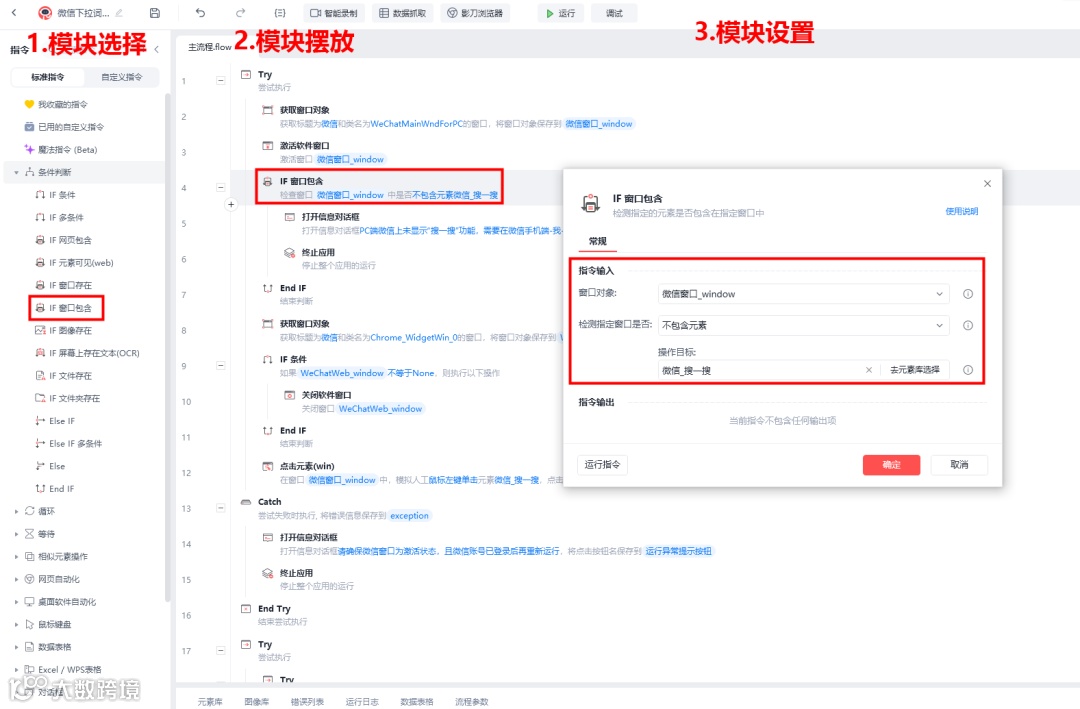Select the IF 文件存在 instruction
1080x709 pixels.
[63, 376]
